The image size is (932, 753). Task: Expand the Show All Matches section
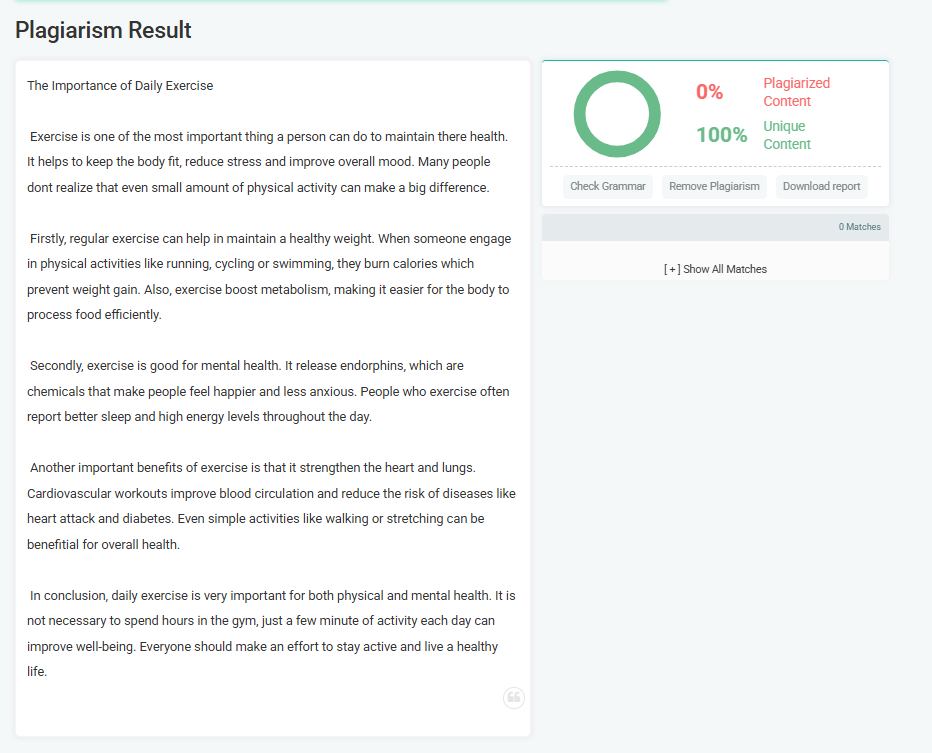point(715,269)
